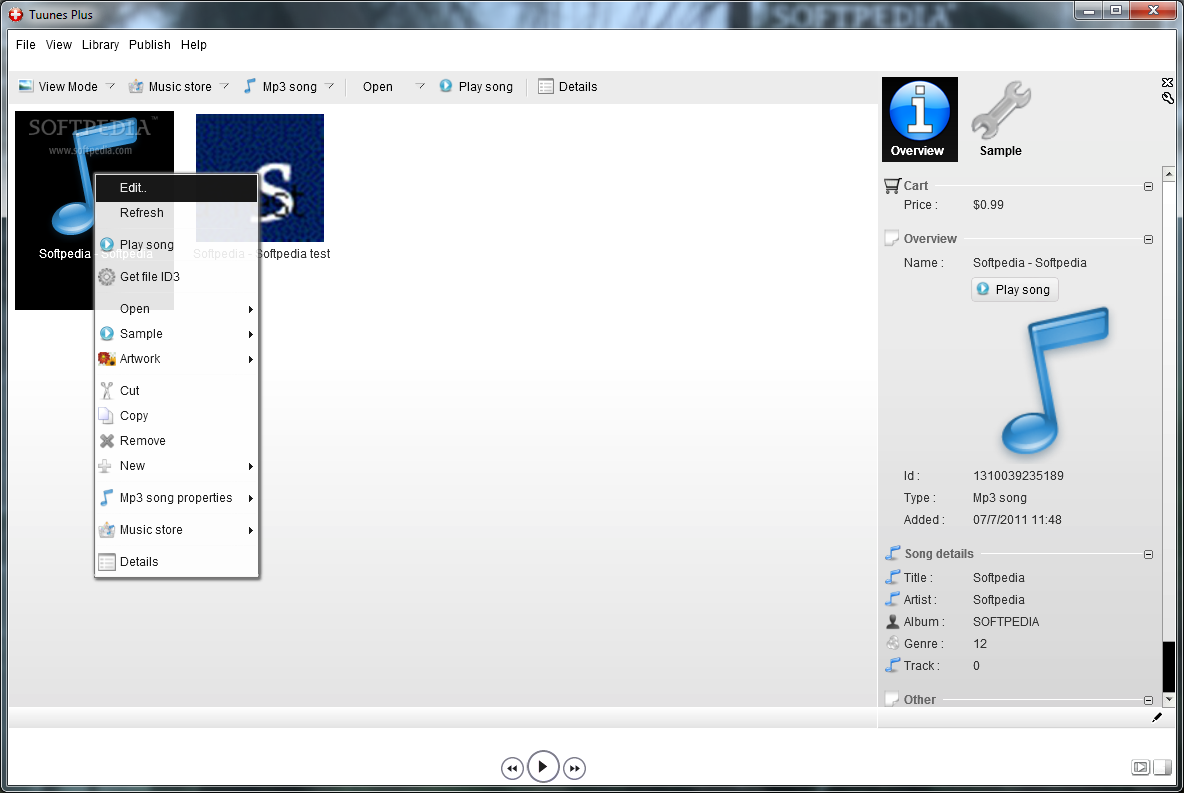Click the Open toolbar button

[378, 86]
